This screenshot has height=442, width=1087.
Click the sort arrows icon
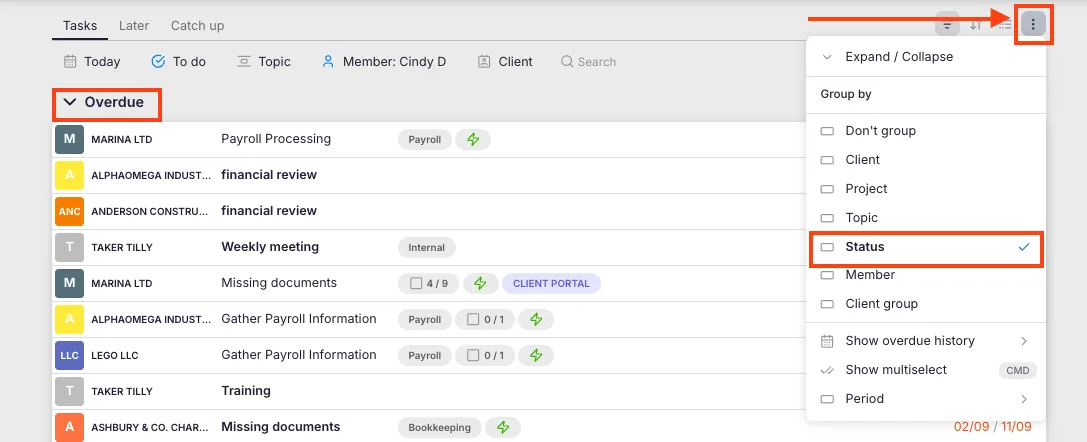[x=976, y=25]
